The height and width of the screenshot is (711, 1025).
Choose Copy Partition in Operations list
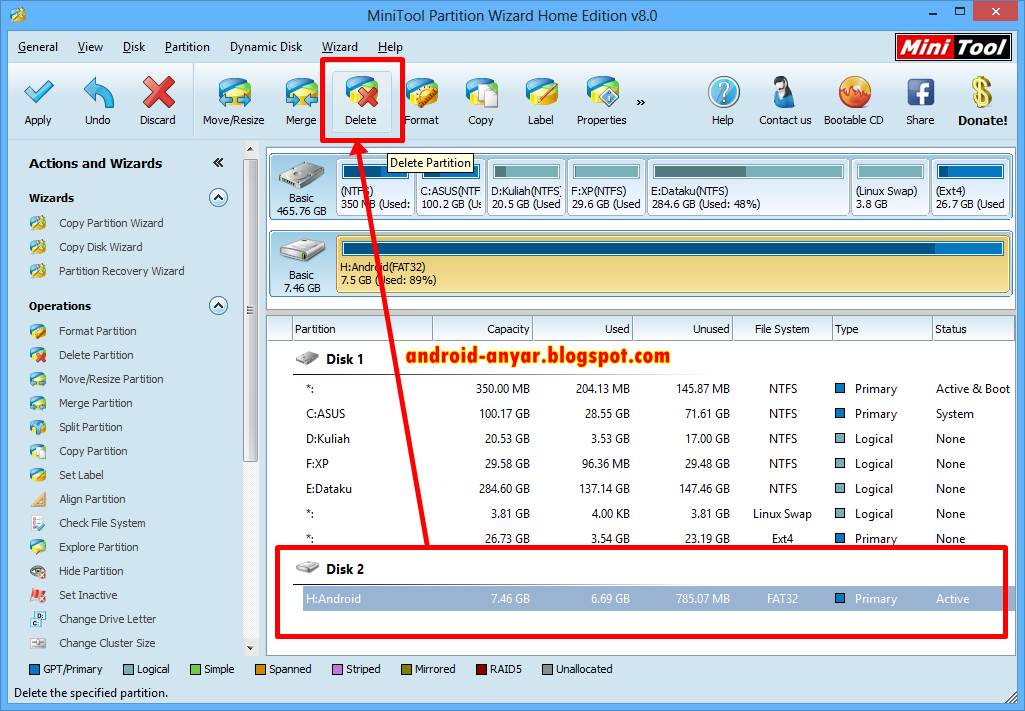point(93,452)
